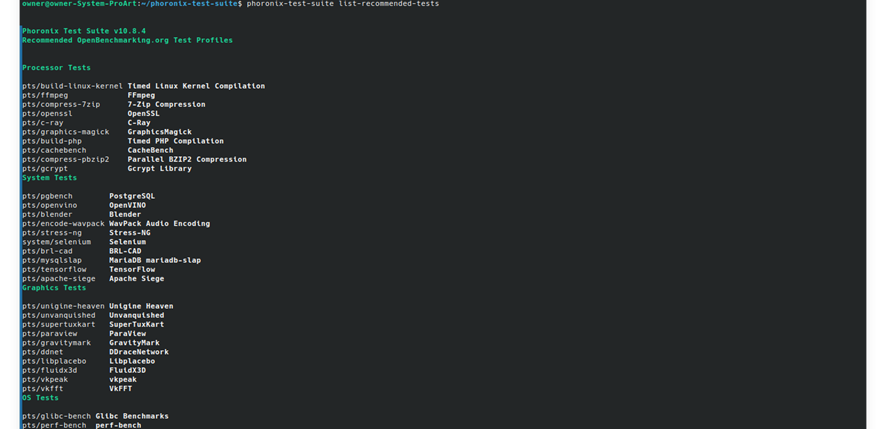Click the pts/ffmpeg test identifier

click(45, 96)
